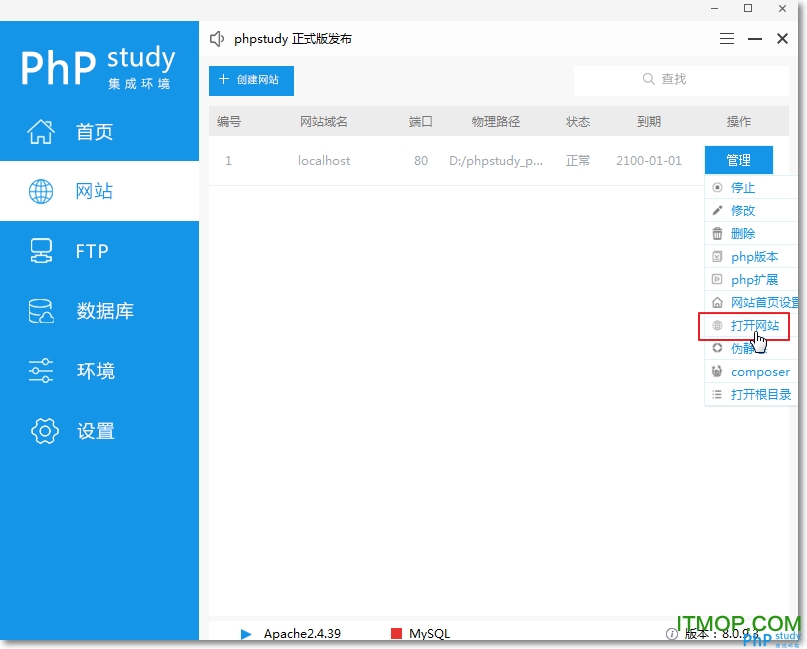Click the composer logo icon
The width and height of the screenshot is (807, 649).
tap(717, 372)
